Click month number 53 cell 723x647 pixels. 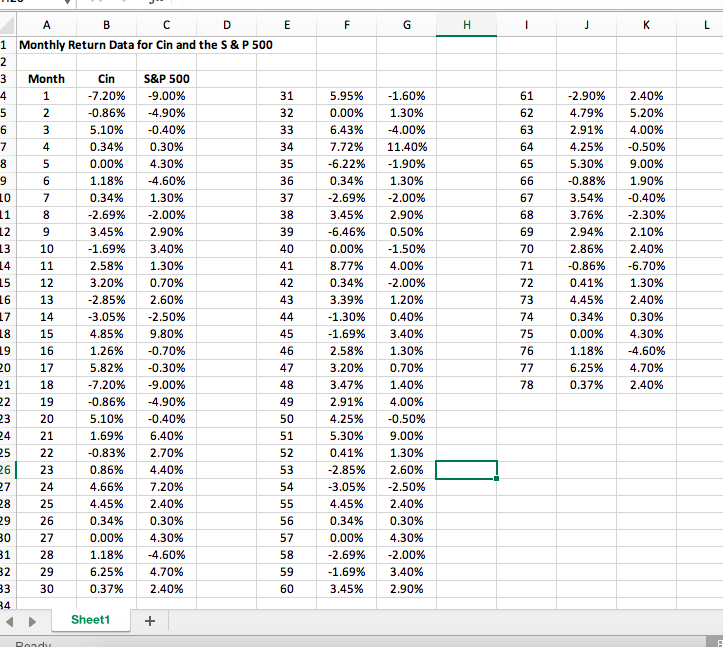coord(286,470)
